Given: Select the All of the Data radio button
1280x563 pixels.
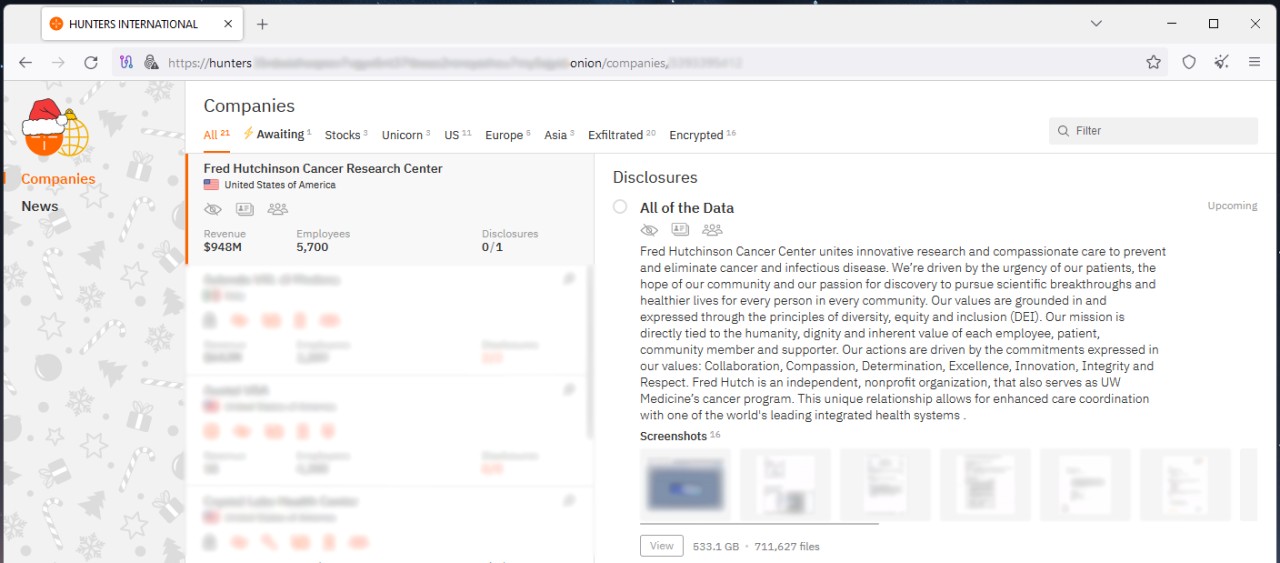Looking at the screenshot, I should click(x=620, y=207).
